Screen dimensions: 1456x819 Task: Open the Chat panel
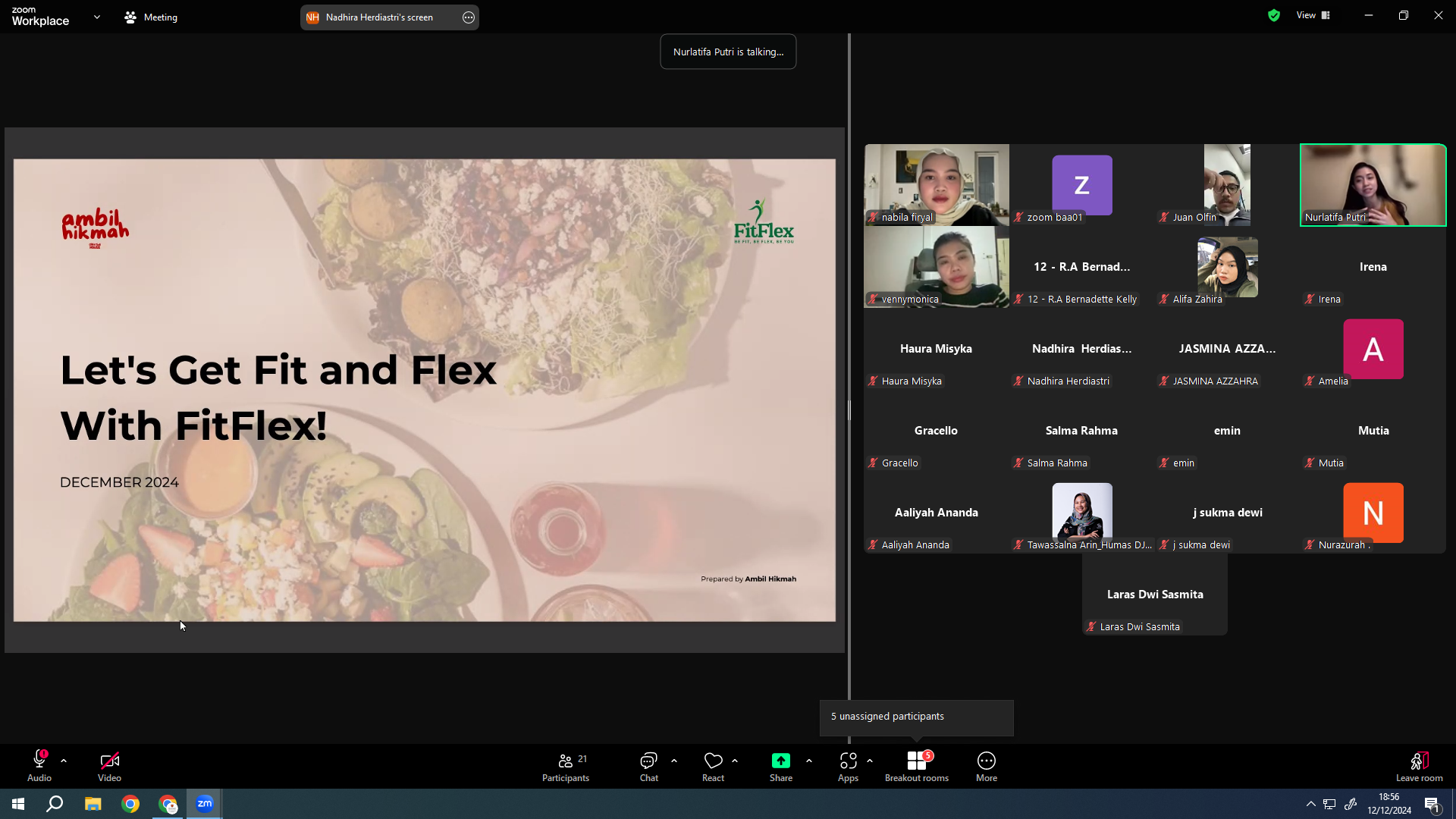pyautogui.click(x=648, y=766)
